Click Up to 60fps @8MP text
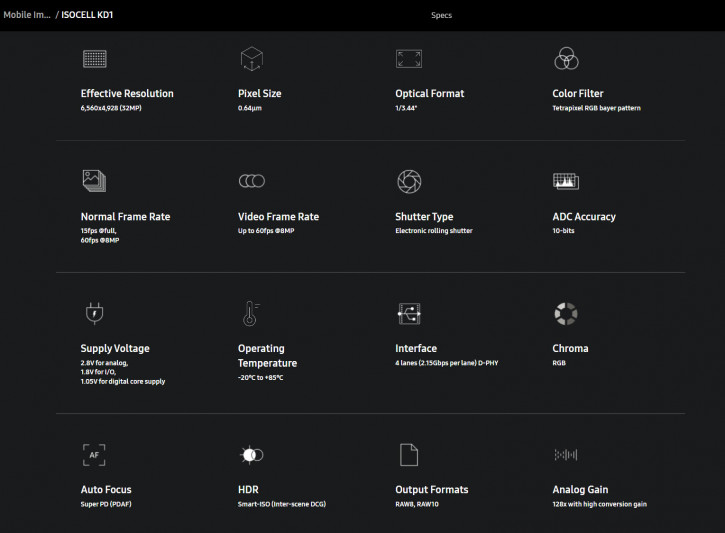725x533 pixels. [266, 231]
